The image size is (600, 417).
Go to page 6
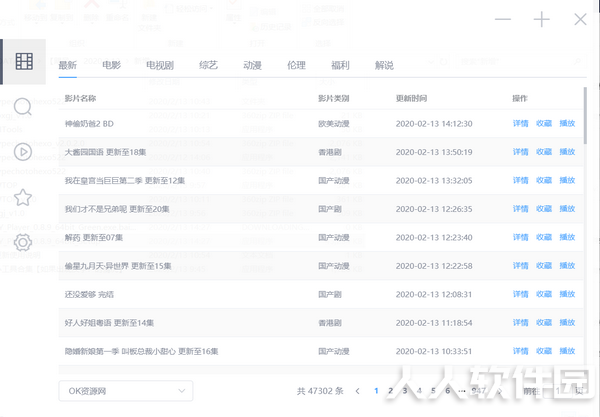pyautogui.click(x=448, y=391)
